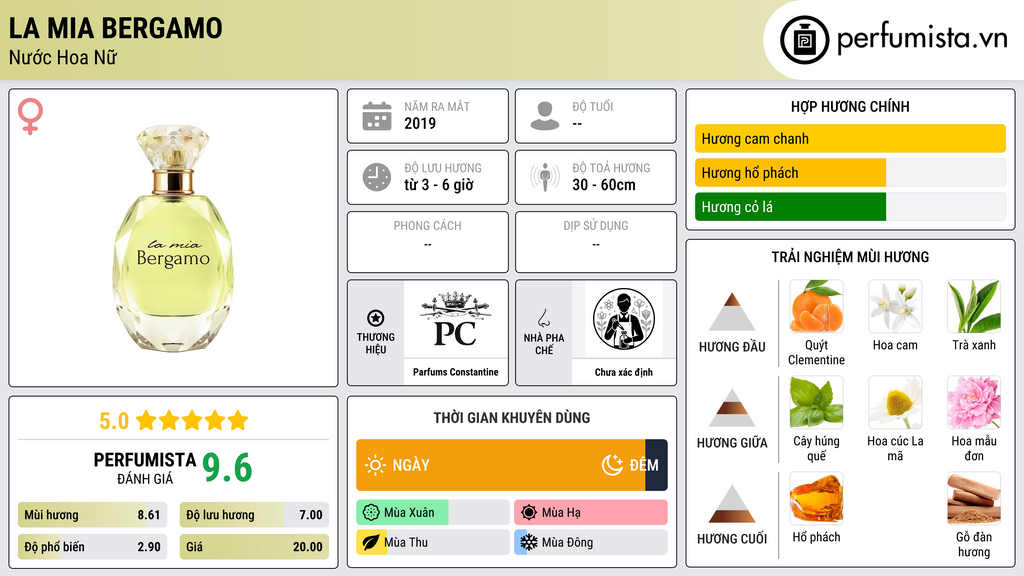Click the Parfums Constantine brand name

pos(455,372)
